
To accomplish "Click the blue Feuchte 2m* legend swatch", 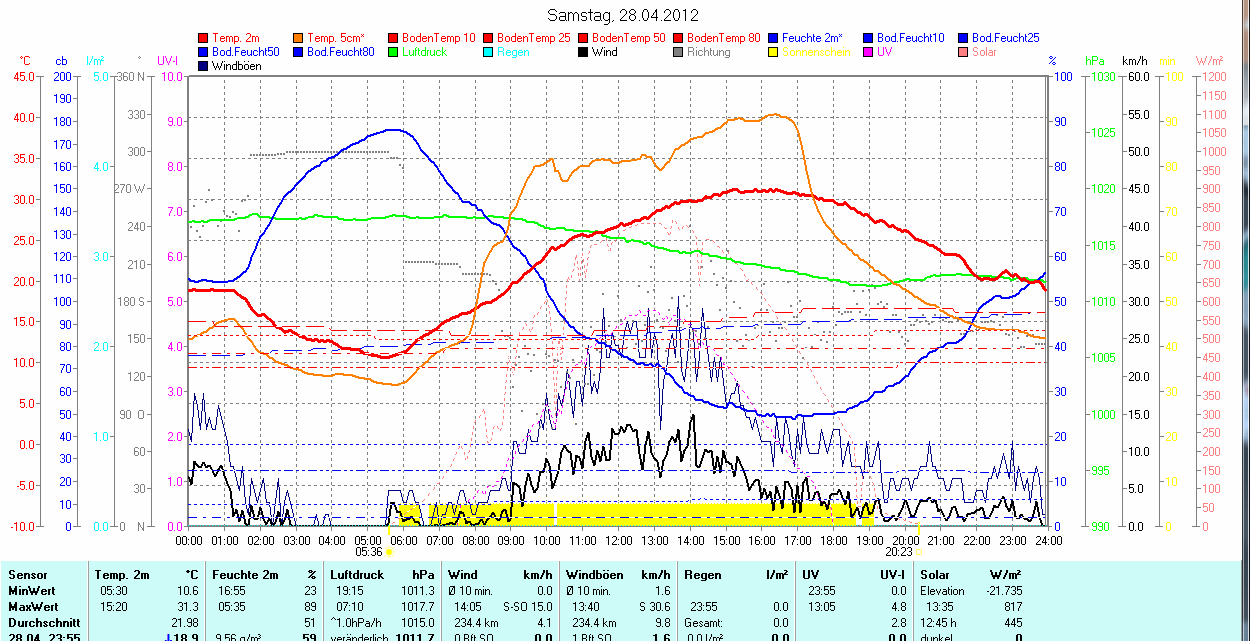I will point(774,38).
